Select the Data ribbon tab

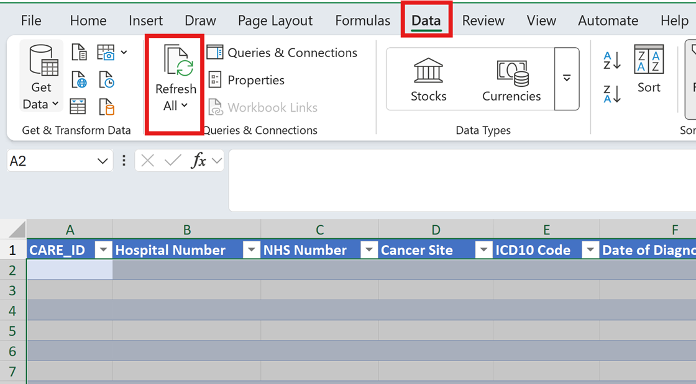tap(426, 20)
